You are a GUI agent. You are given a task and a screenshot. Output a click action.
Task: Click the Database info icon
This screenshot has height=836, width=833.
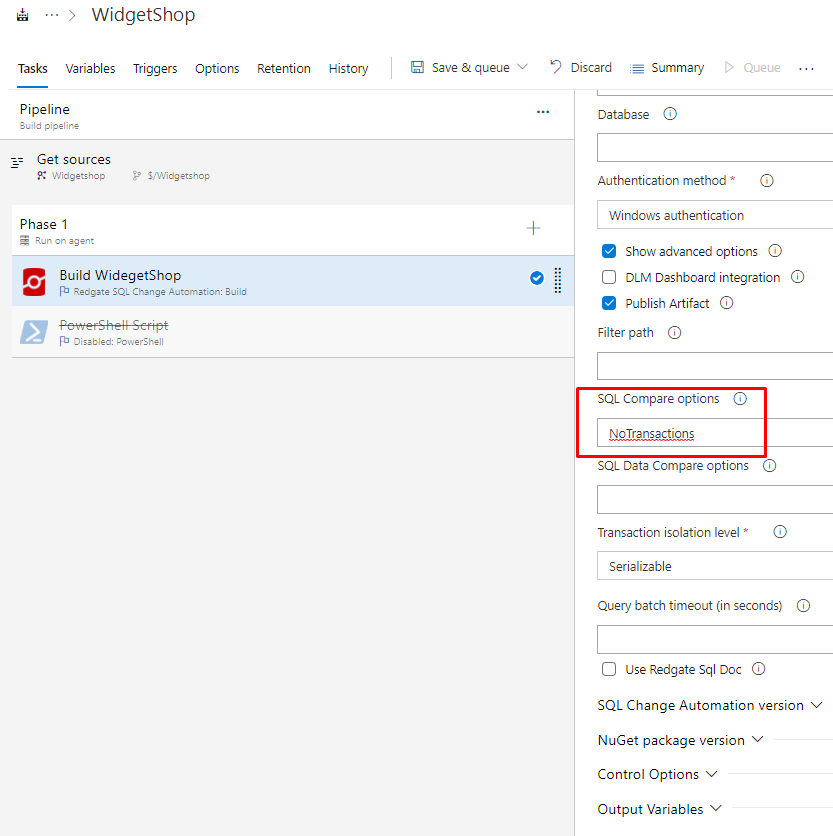coord(670,114)
